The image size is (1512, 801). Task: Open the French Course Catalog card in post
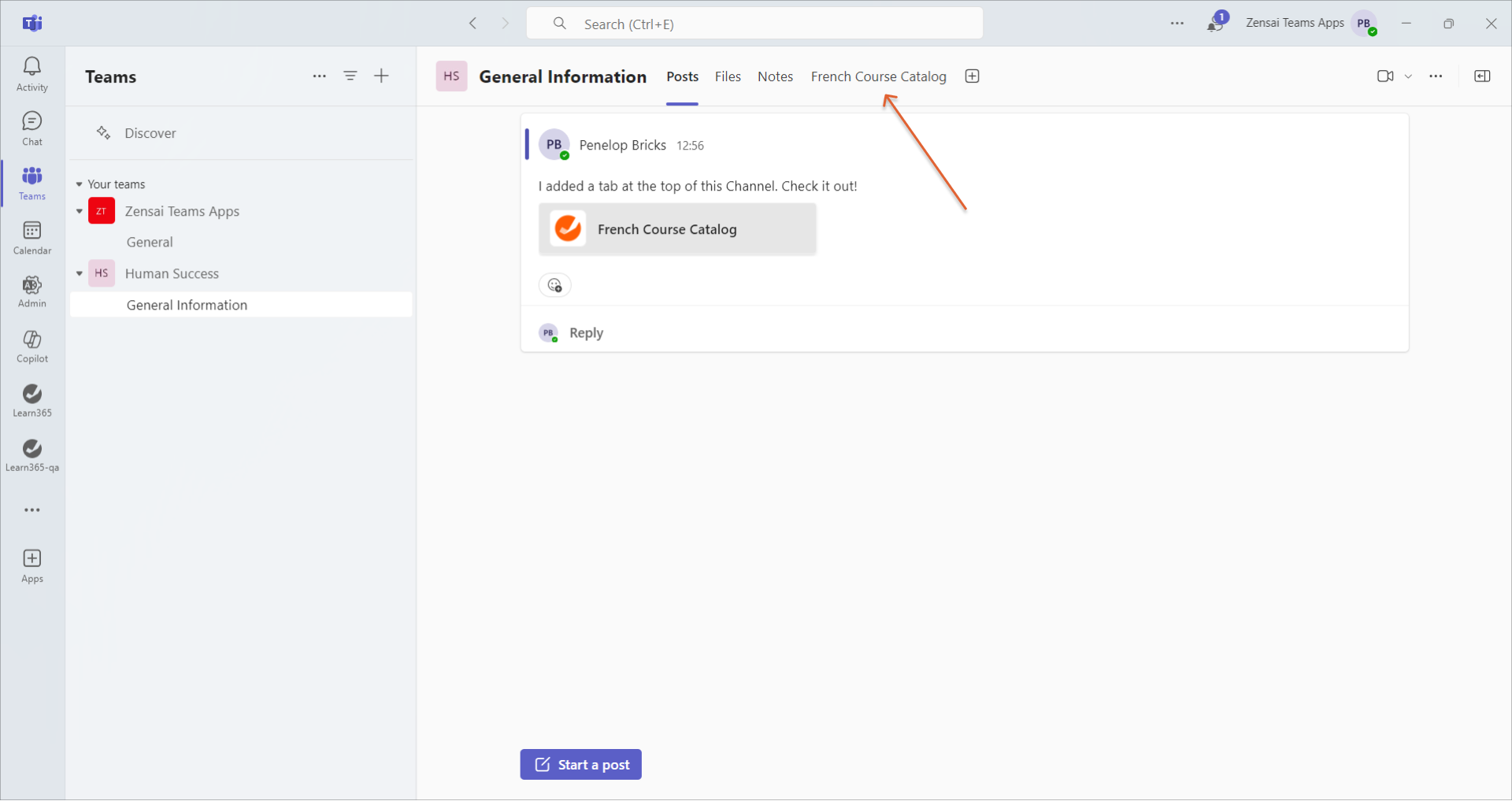677,229
